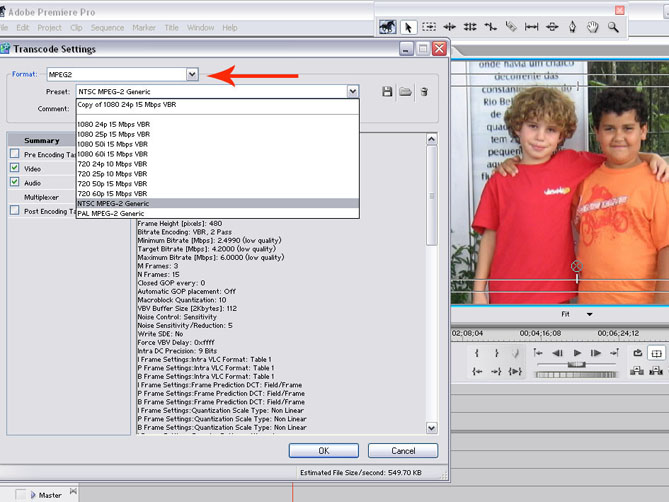Click the OK button
The height and width of the screenshot is (502, 669).
point(323,451)
